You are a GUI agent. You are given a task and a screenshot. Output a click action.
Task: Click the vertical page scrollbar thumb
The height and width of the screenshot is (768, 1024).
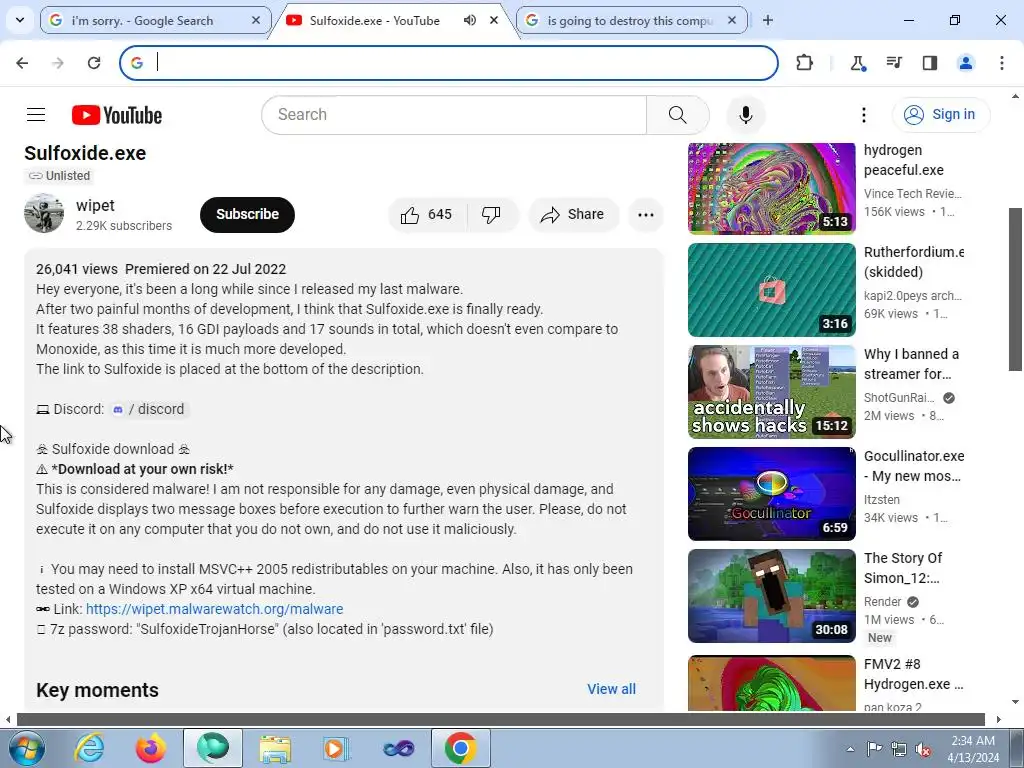tap(1015, 289)
